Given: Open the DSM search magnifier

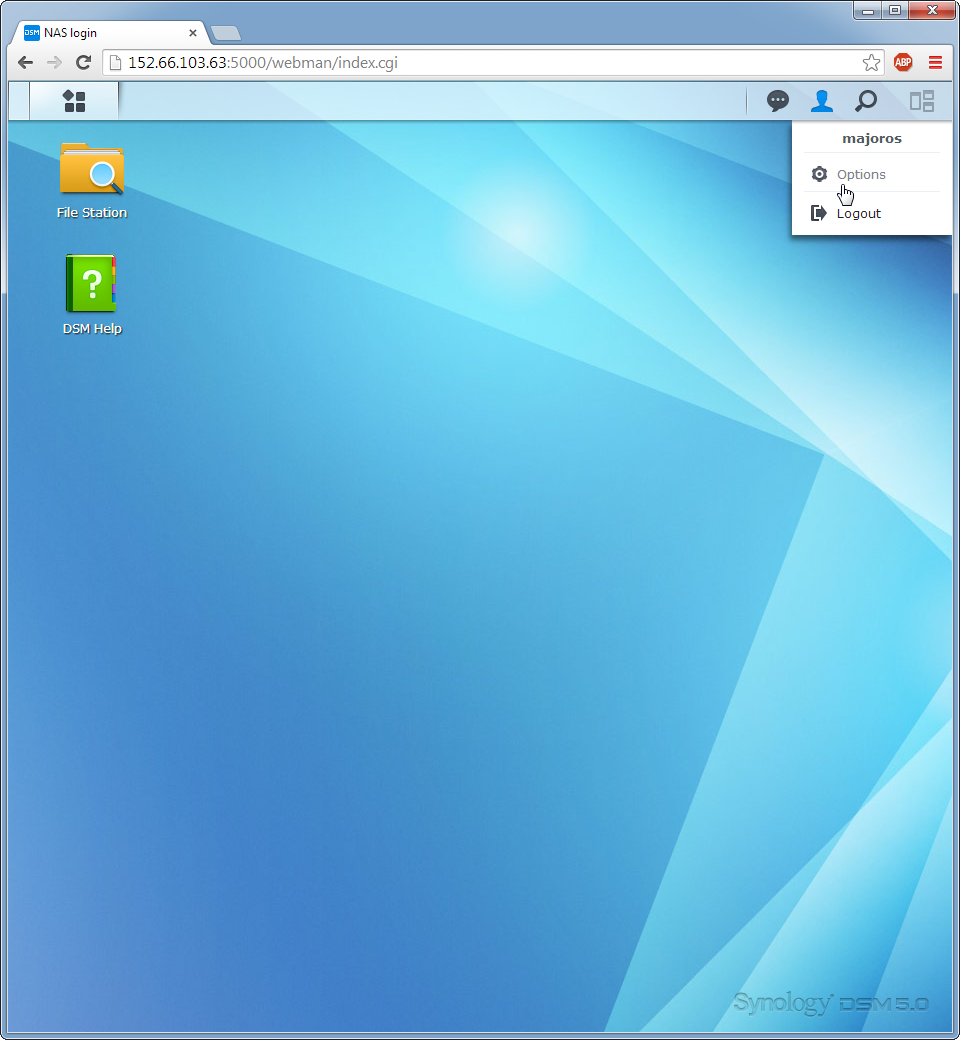Looking at the screenshot, I should [866, 101].
